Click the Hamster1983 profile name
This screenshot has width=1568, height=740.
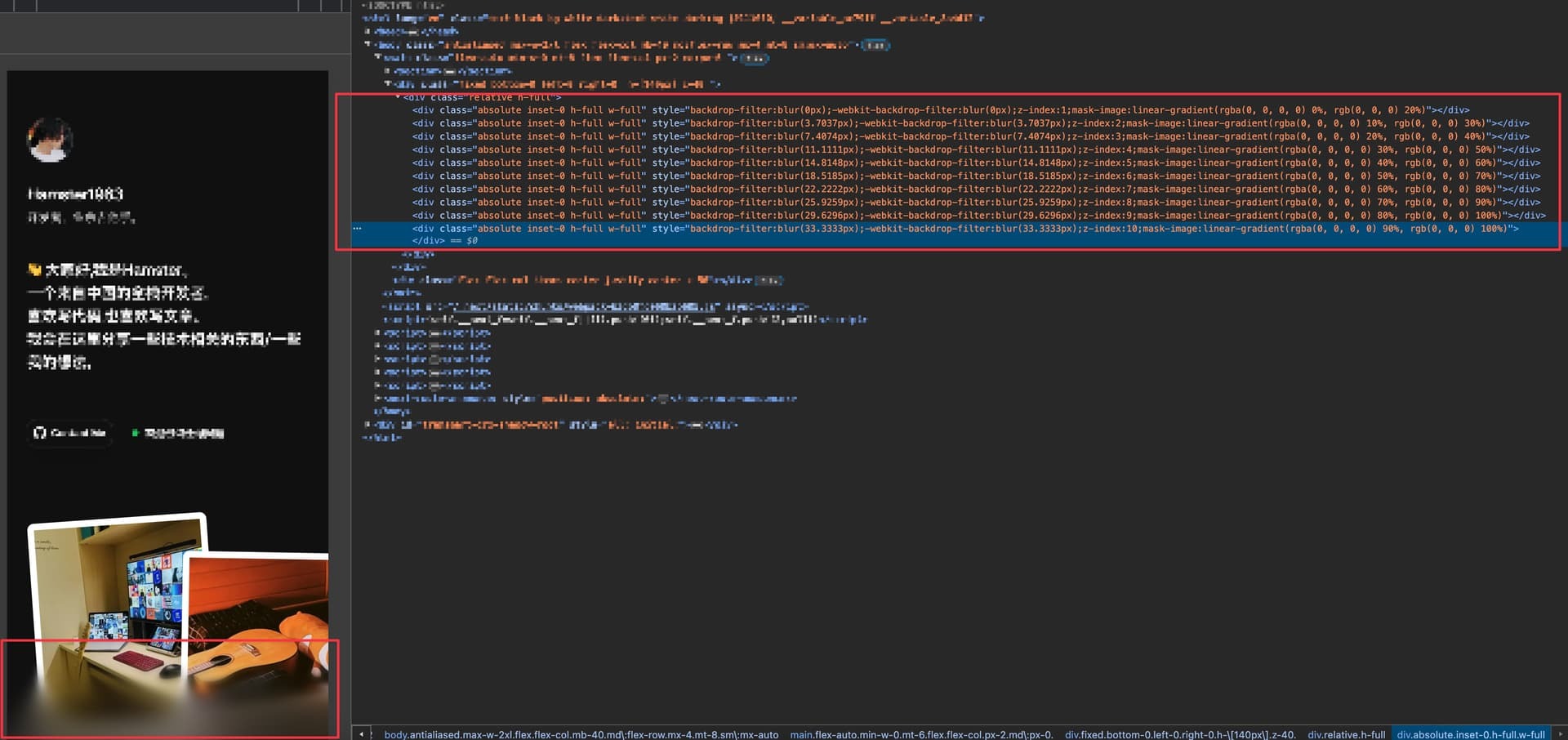coord(75,194)
